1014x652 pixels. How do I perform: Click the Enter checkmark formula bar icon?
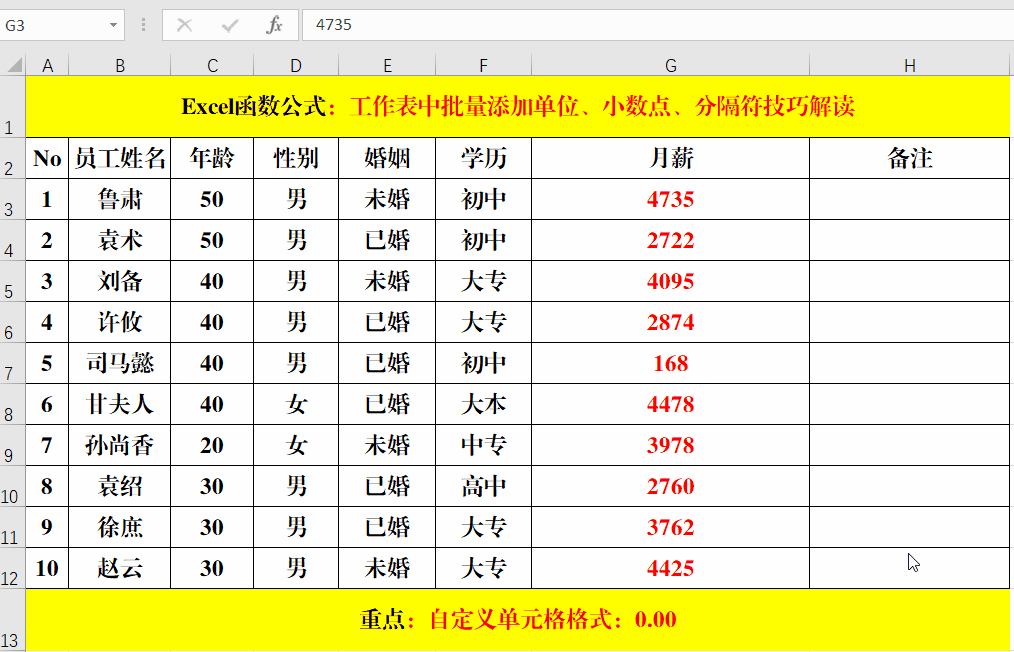pyautogui.click(x=230, y=25)
